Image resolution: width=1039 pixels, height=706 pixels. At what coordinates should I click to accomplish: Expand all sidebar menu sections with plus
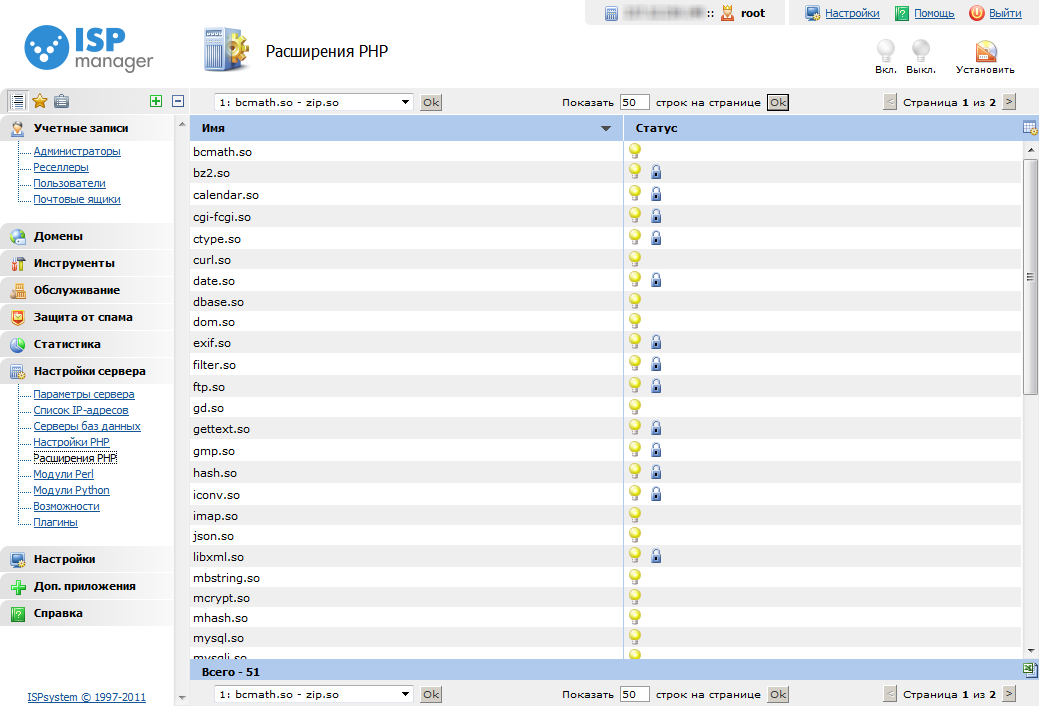coord(155,101)
